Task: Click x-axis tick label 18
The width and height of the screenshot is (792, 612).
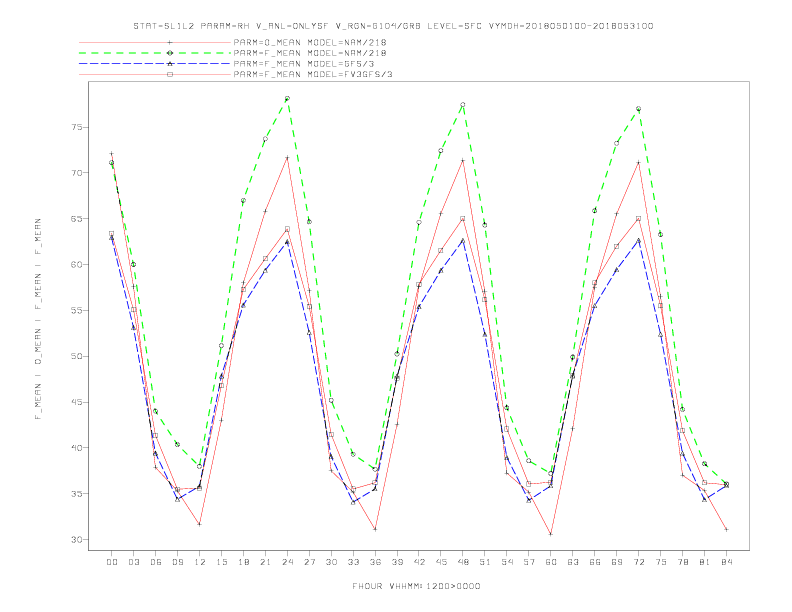Action: click(x=243, y=562)
